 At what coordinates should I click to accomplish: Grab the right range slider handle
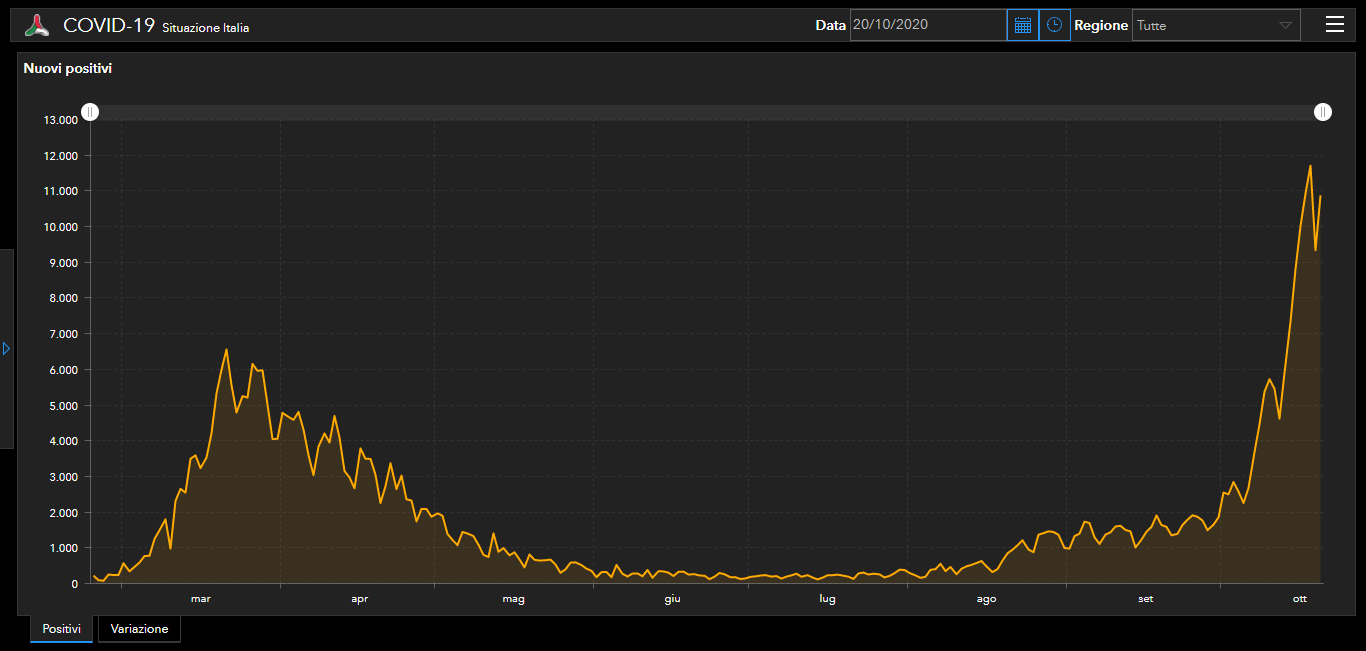tap(1322, 112)
